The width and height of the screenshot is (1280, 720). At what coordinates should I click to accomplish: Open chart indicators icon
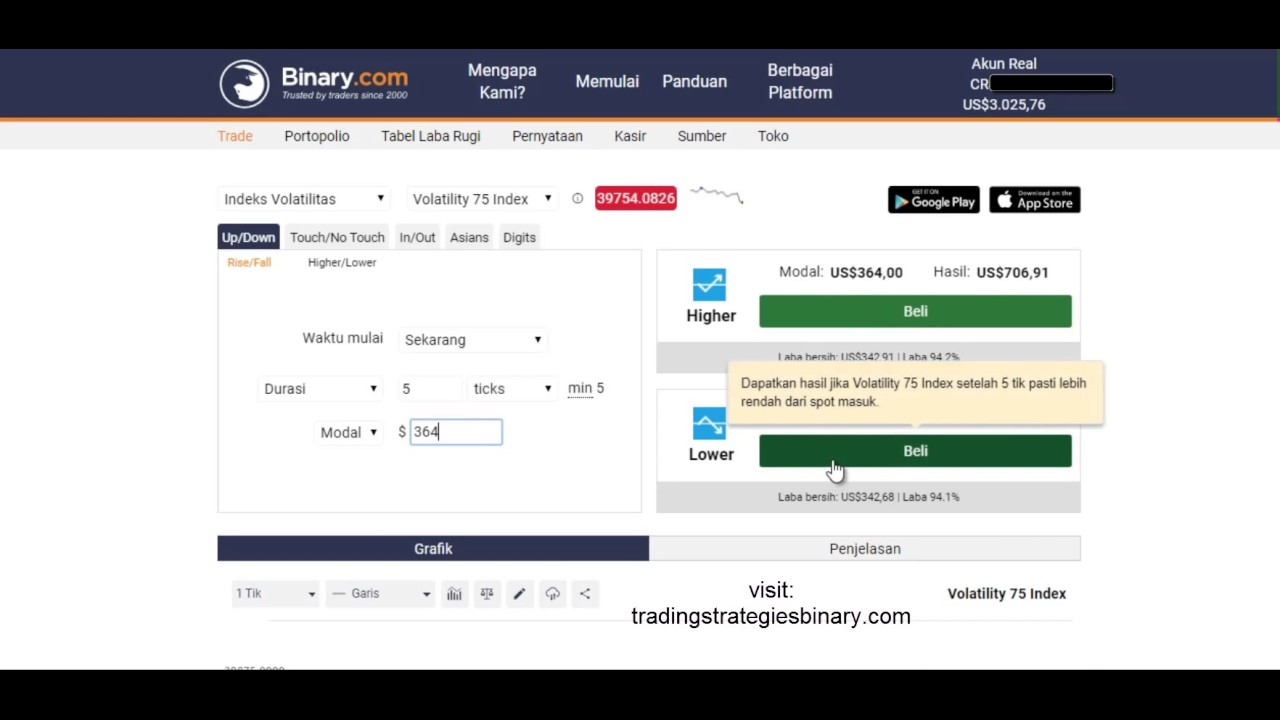[454, 594]
